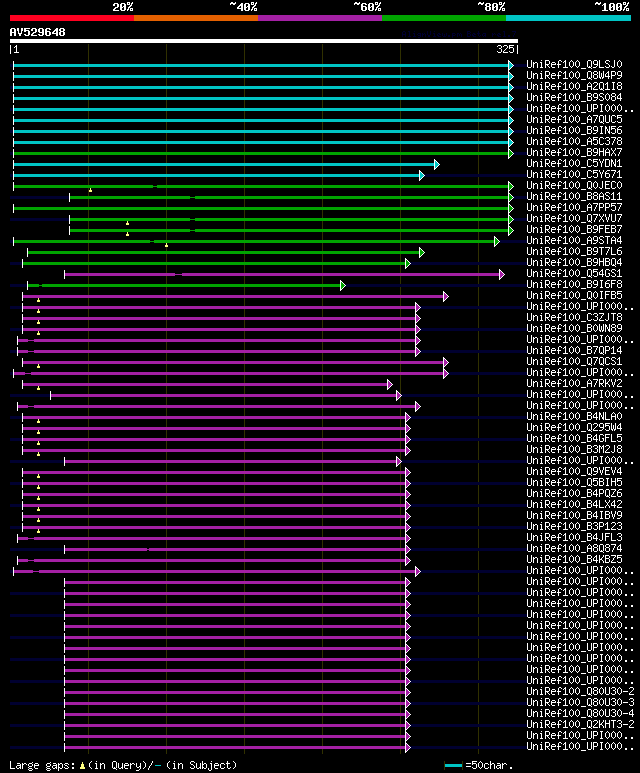
Task: Click yellow gap marker under A9STA4 bar
Action: coord(167,245)
